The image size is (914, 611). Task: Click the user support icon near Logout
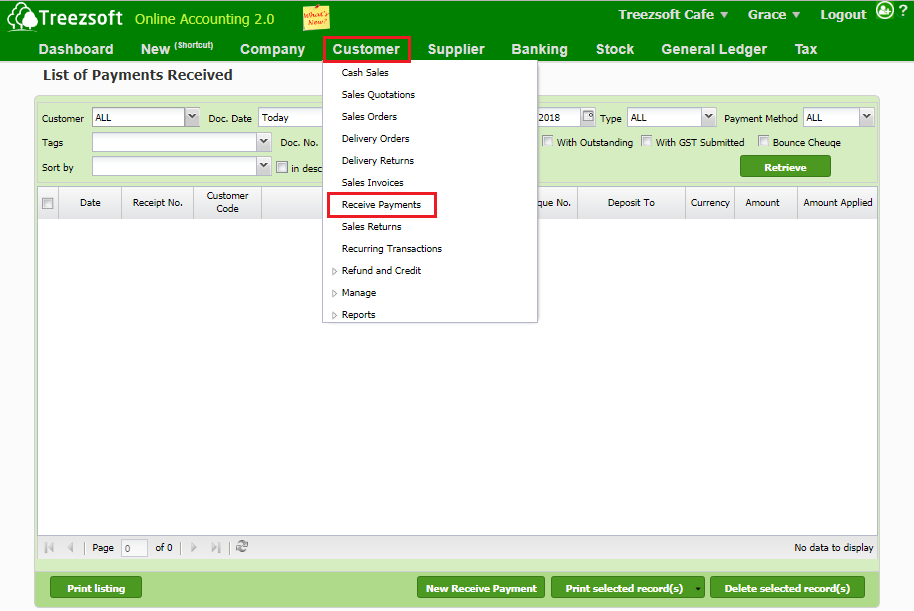click(884, 10)
